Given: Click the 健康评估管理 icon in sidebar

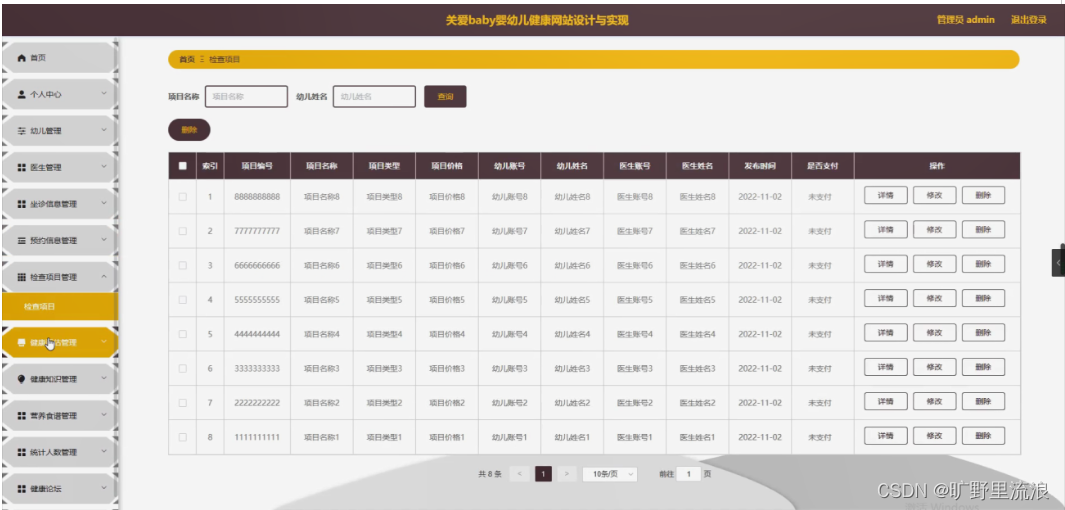Looking at the screenshot, I should coord(21,343).
